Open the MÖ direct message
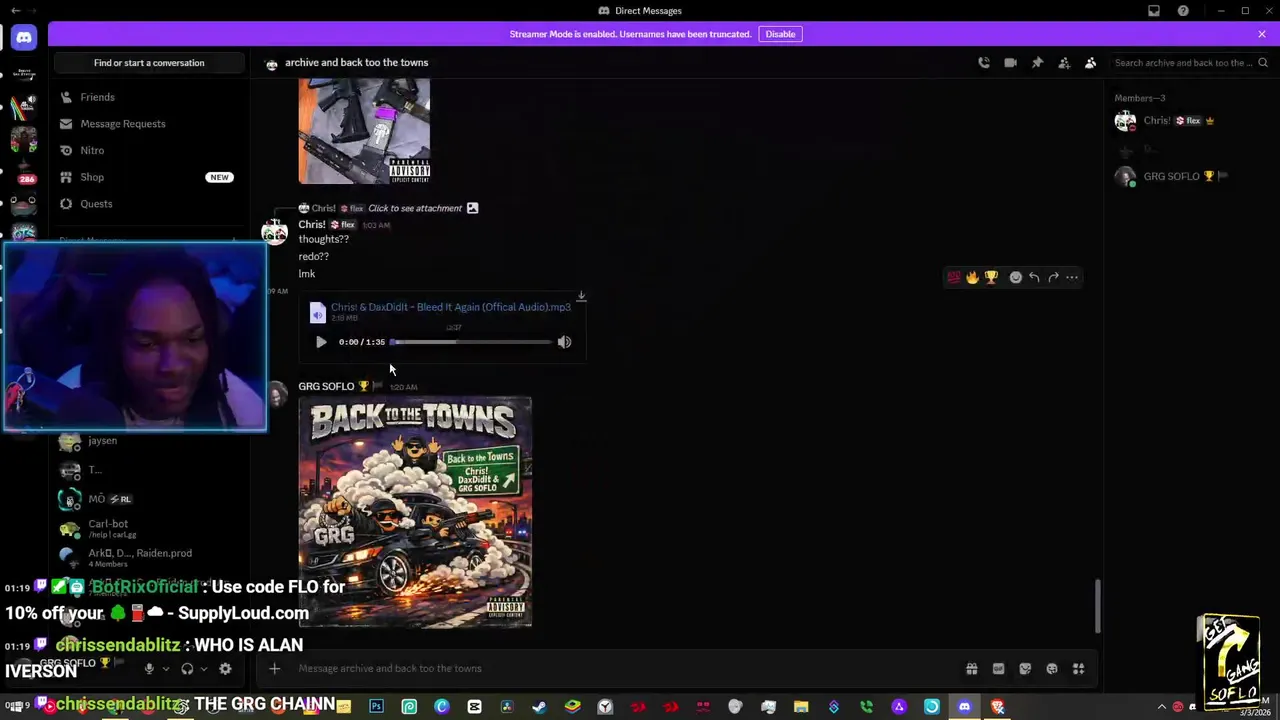Viewport: 1280px width, 720px height. coord(149,499)
